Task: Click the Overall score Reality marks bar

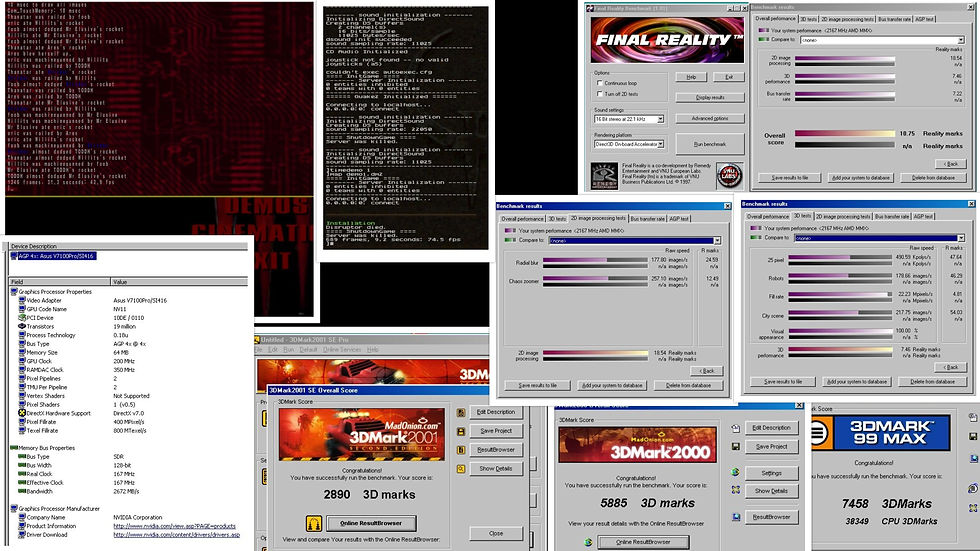Action: coord(844,134)
